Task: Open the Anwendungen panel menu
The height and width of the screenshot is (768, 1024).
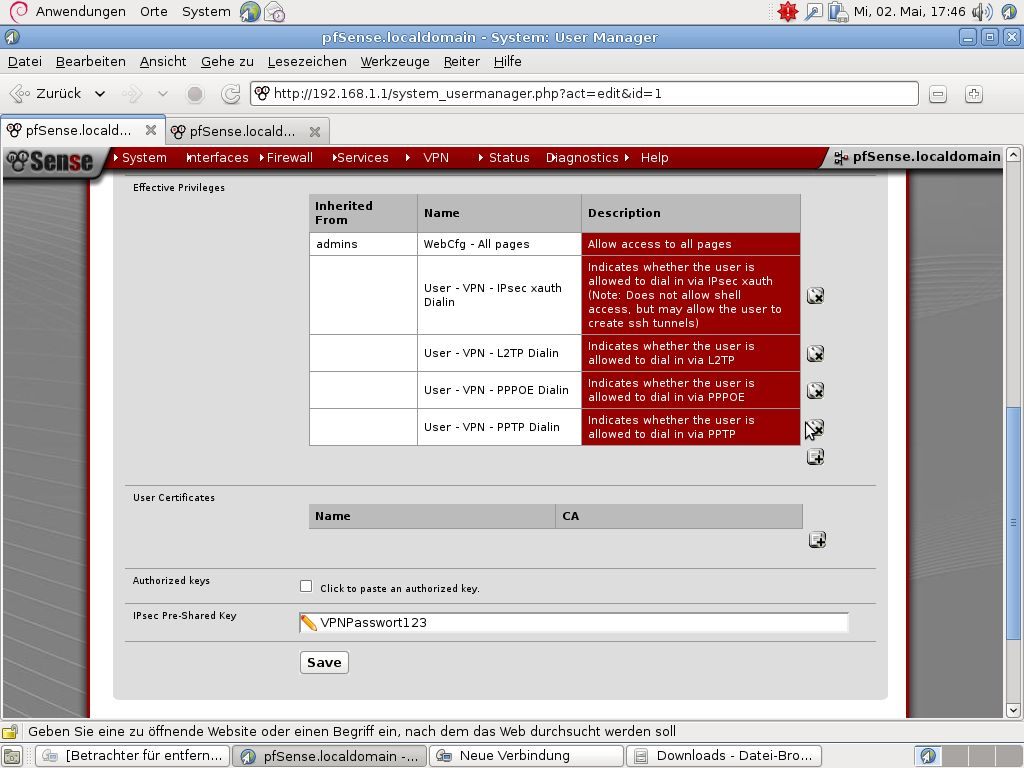Action: tap(80, 12)
